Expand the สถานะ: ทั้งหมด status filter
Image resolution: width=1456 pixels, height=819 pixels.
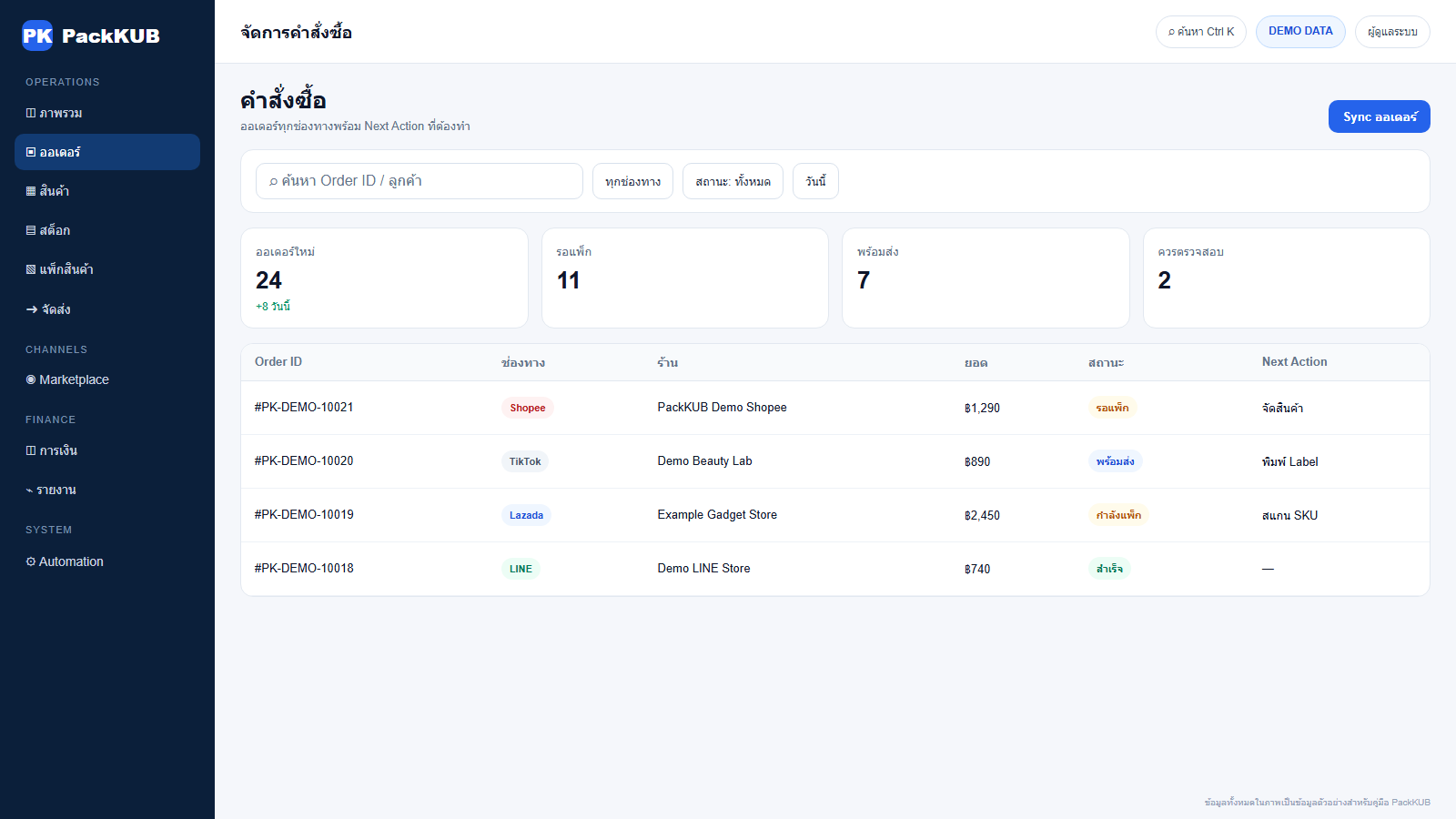(733, 181)
